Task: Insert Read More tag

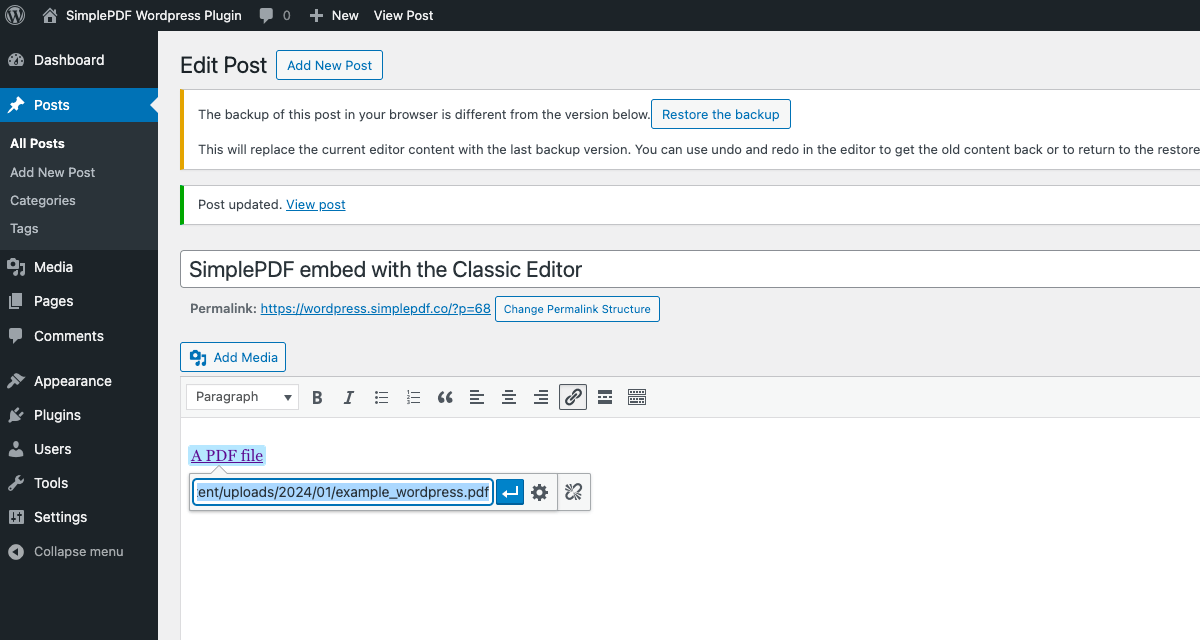Action: [605, 397]
